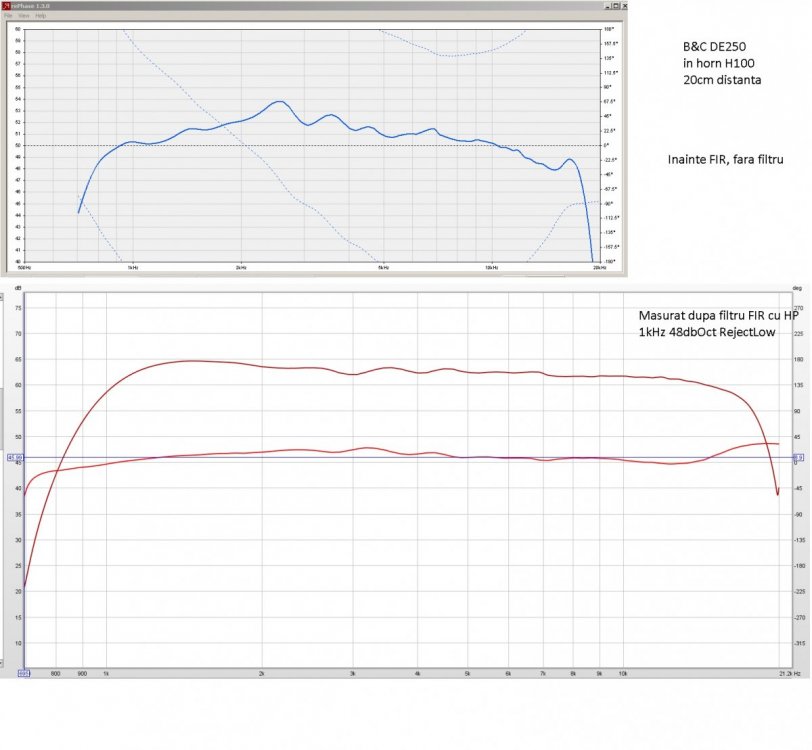Close the rePhase window
Viewport: 812px width, 750px height.
click(624, 6)
